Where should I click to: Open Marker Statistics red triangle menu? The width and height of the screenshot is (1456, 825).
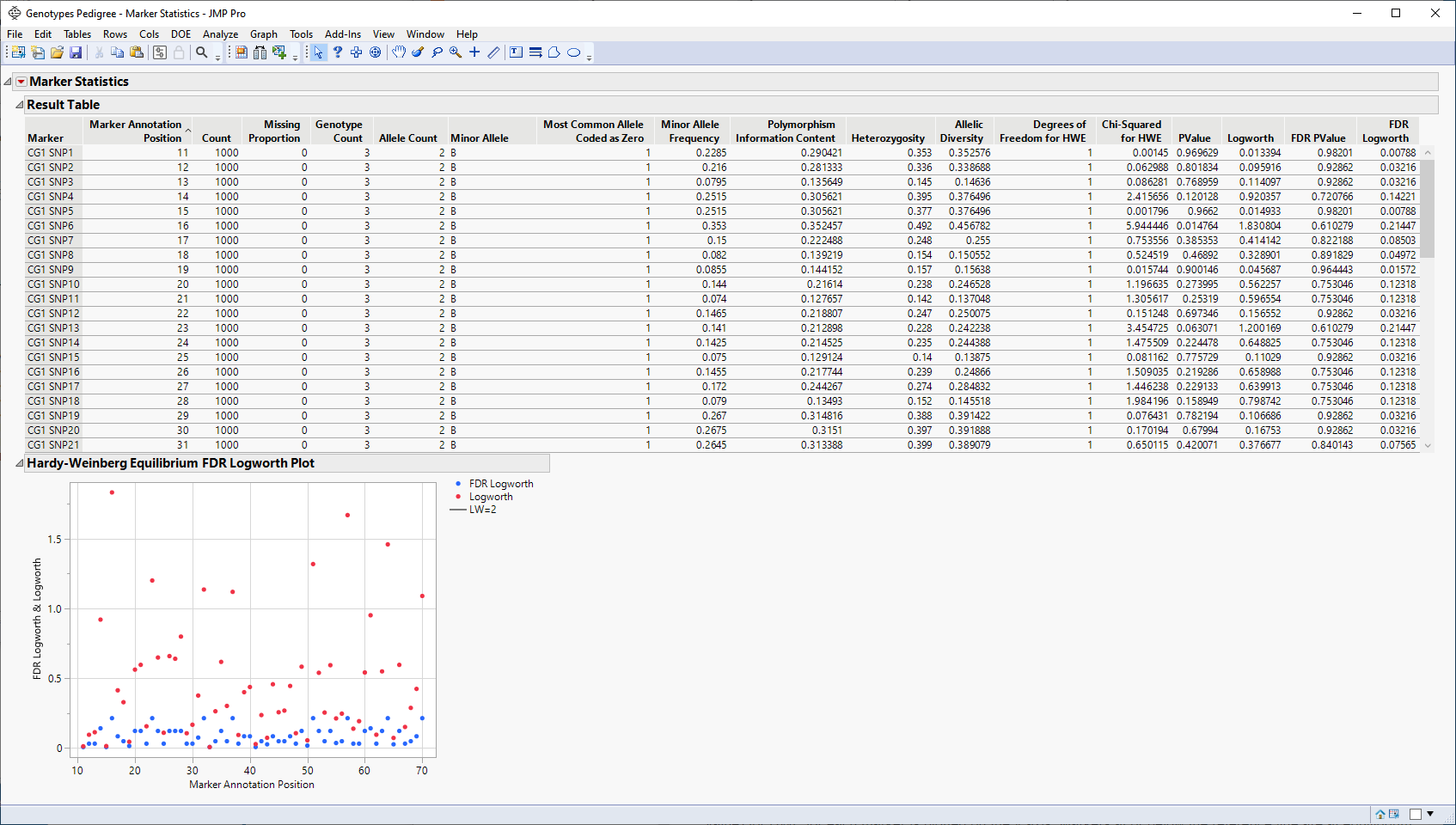click(x=21, y=82)
